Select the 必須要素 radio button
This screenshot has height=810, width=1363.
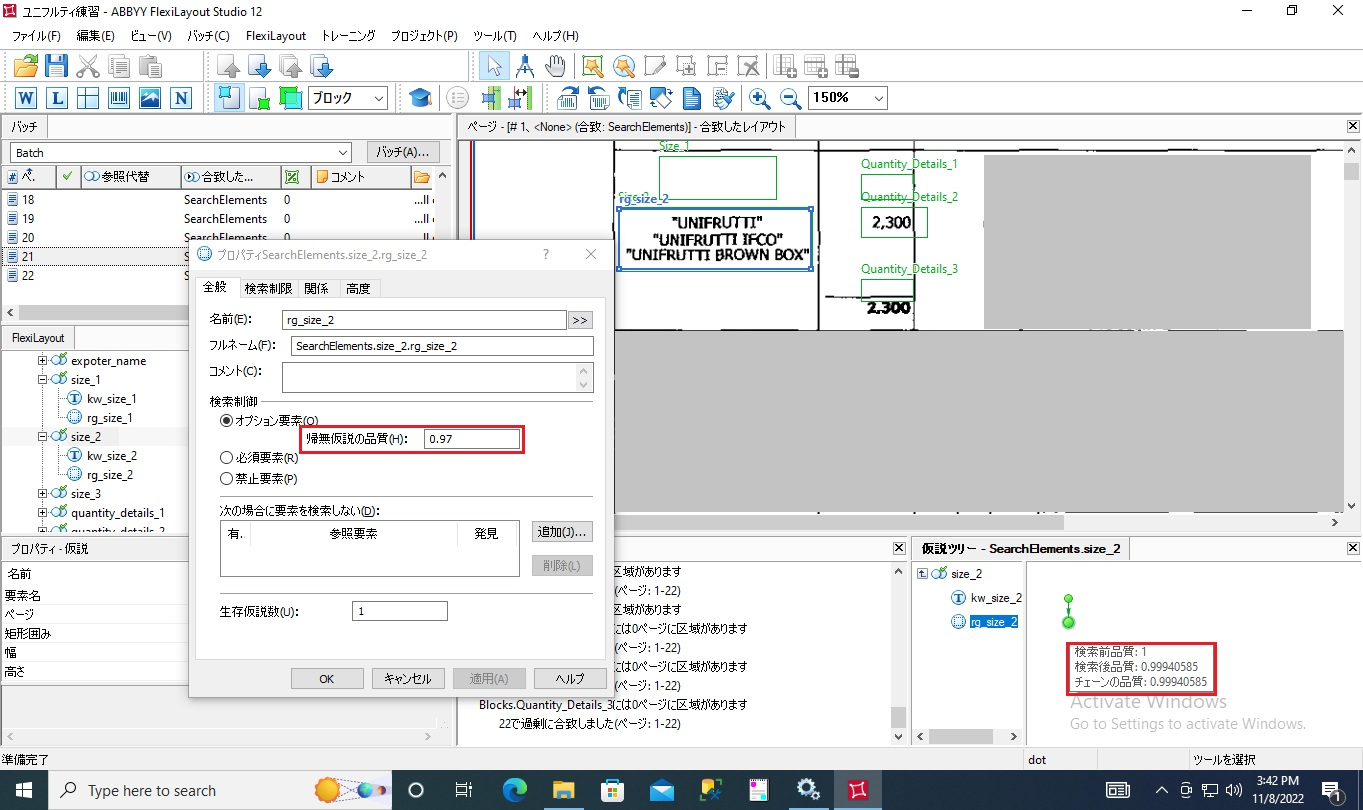pos(227,458)
